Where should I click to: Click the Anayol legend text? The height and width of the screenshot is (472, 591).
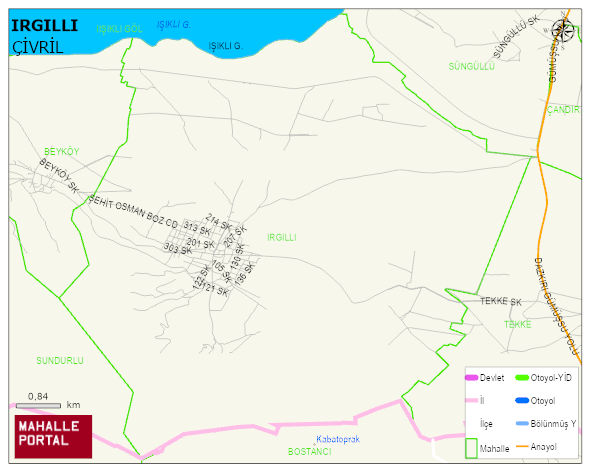544,447
